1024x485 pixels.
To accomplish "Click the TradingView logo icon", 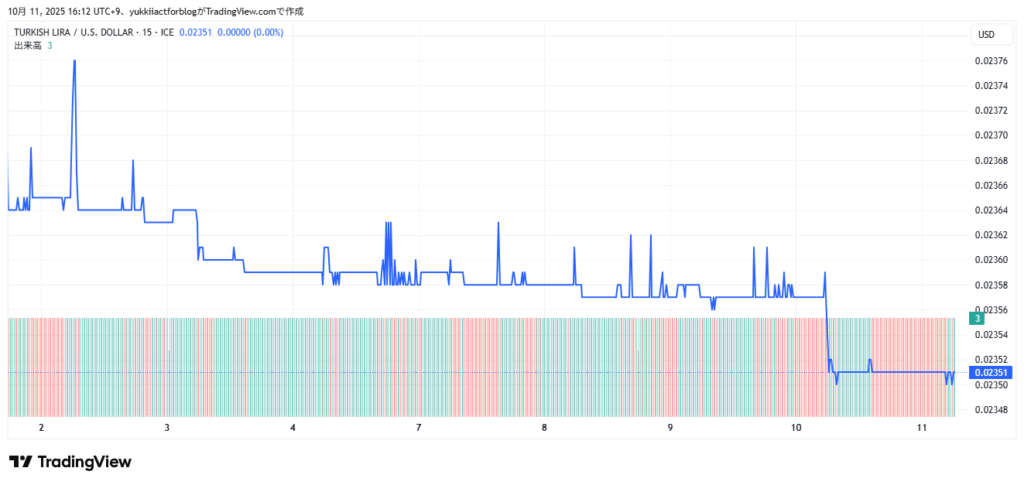I will (19, 462).
